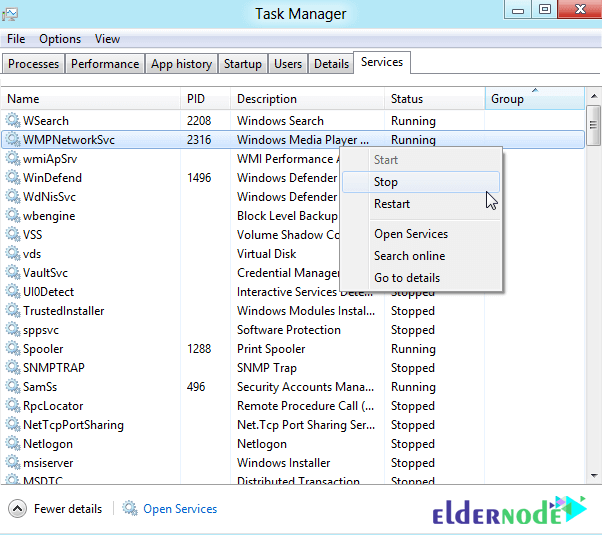Viewport: 602px width, 535px height.
Task: Click Running status of SamSs row
Action: [x=413, y=387]
